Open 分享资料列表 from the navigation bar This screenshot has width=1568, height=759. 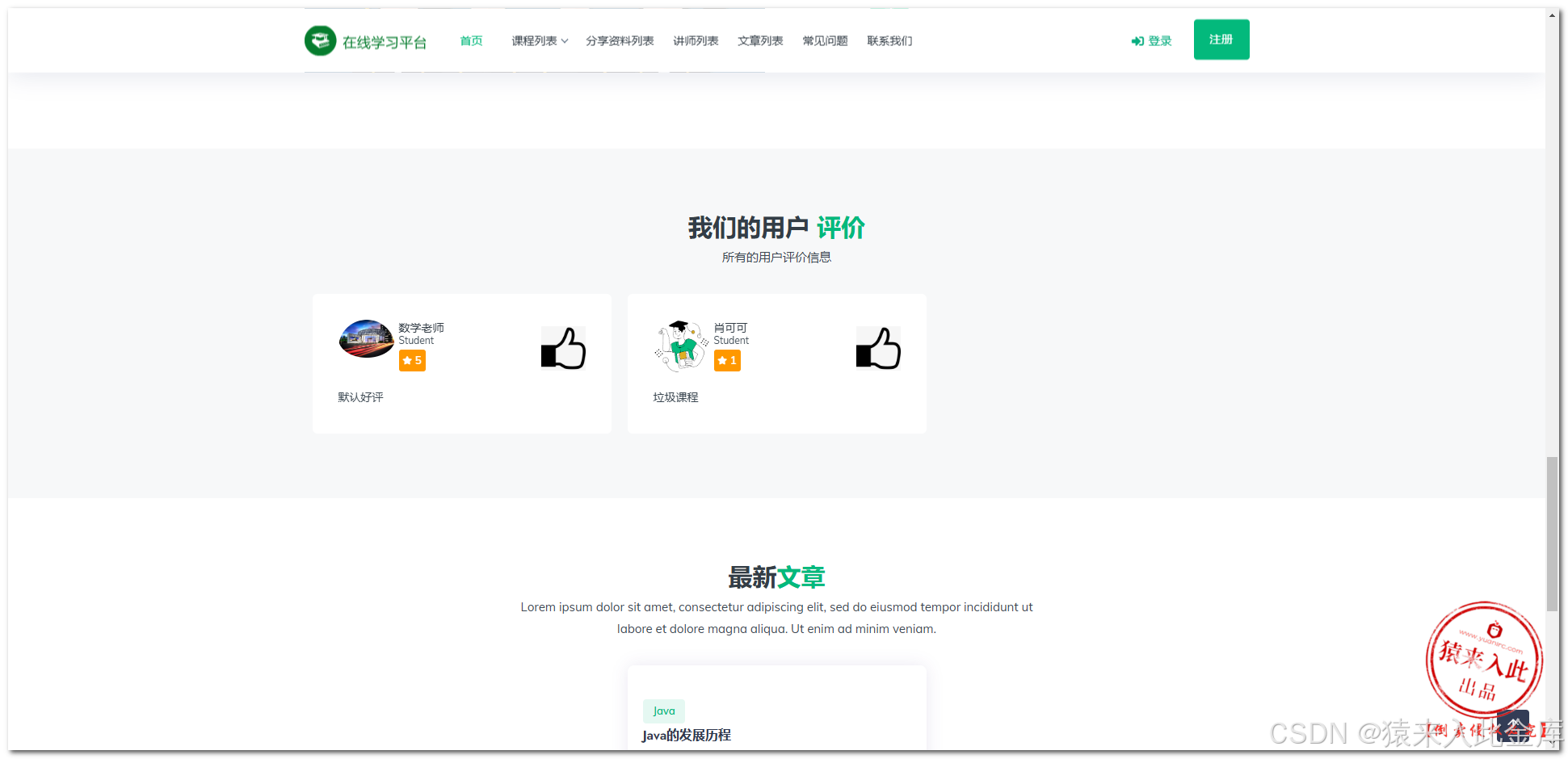[620, 40]
